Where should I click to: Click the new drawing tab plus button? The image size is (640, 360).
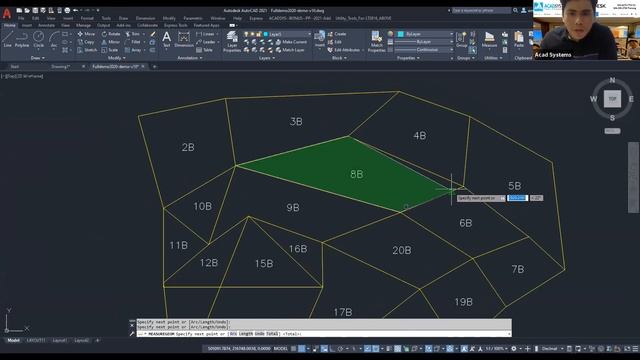pos(154,66)
